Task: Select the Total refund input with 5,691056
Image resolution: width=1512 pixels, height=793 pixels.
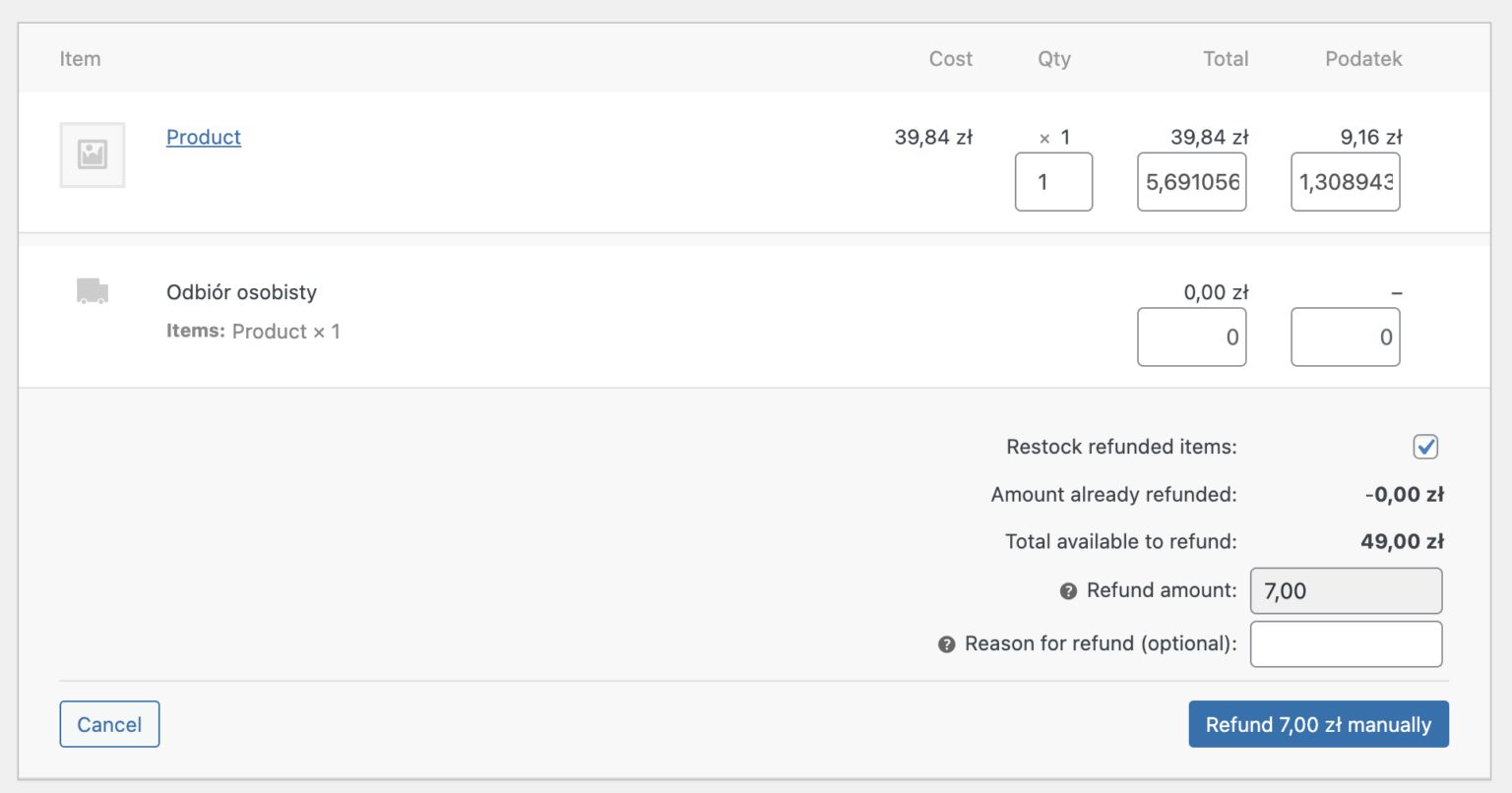Action: tap(1191, 182)
